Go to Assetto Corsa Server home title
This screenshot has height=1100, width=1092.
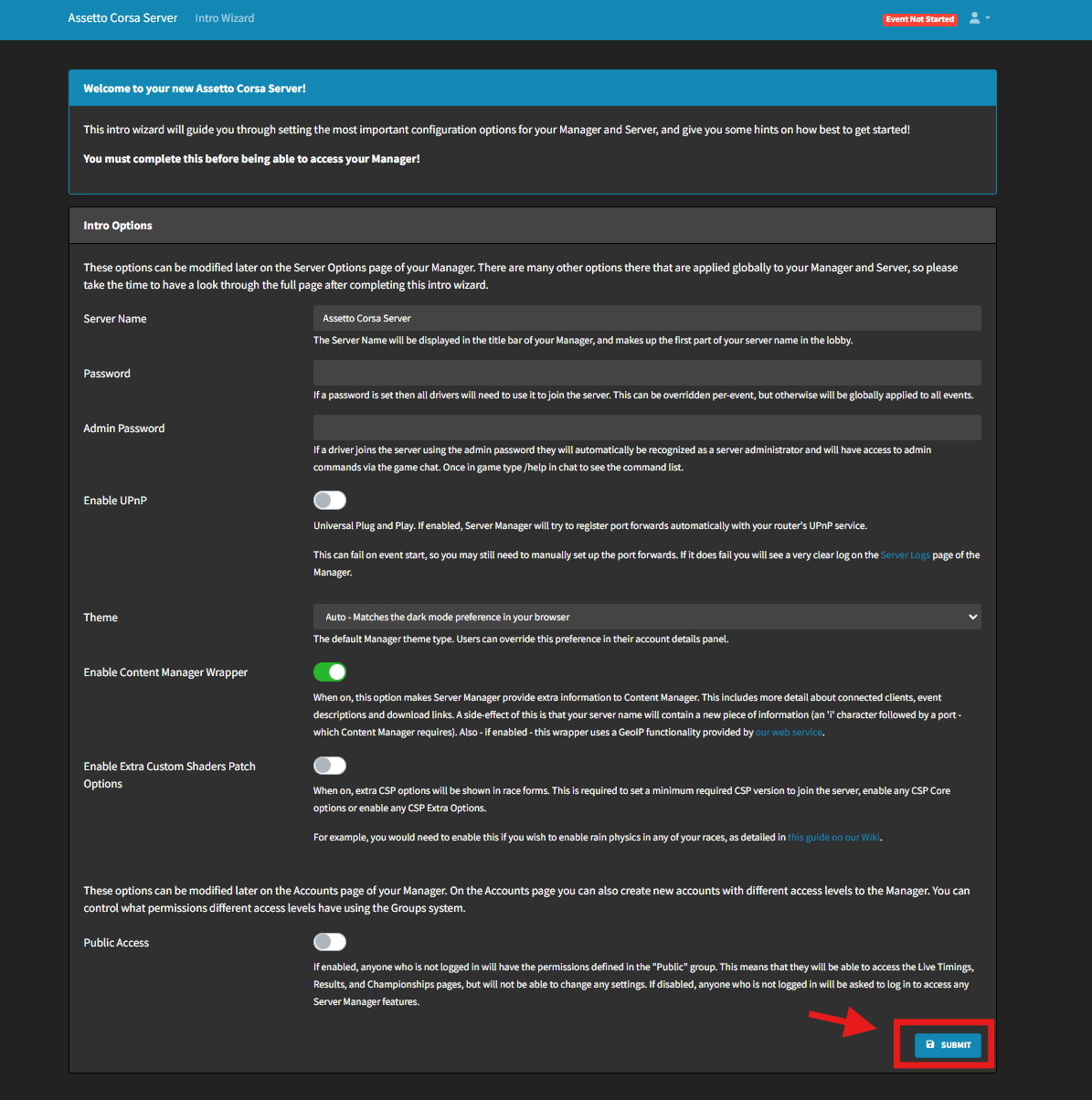coord(122,17)
